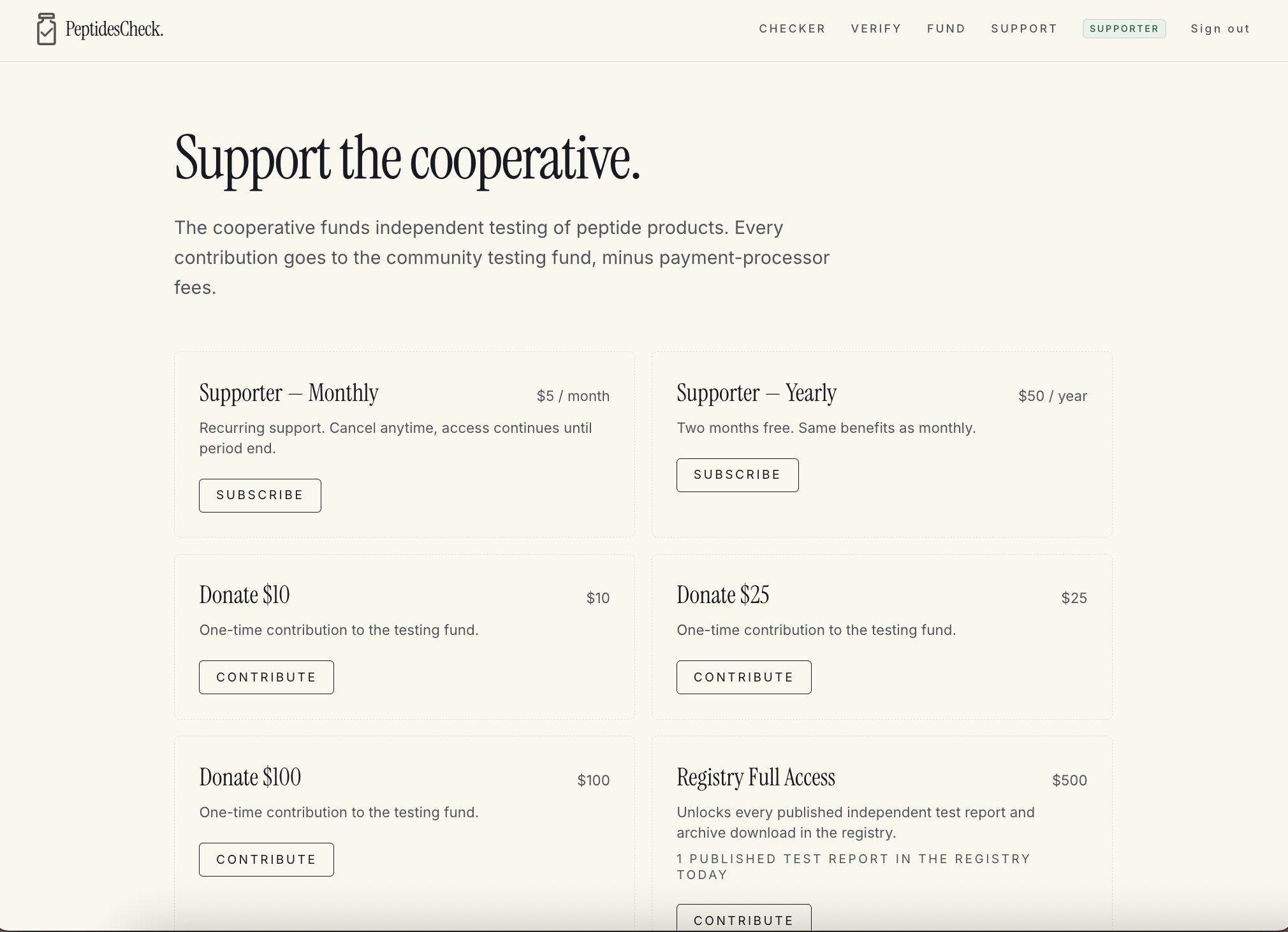Select the Support nav item

(1024, 29)
